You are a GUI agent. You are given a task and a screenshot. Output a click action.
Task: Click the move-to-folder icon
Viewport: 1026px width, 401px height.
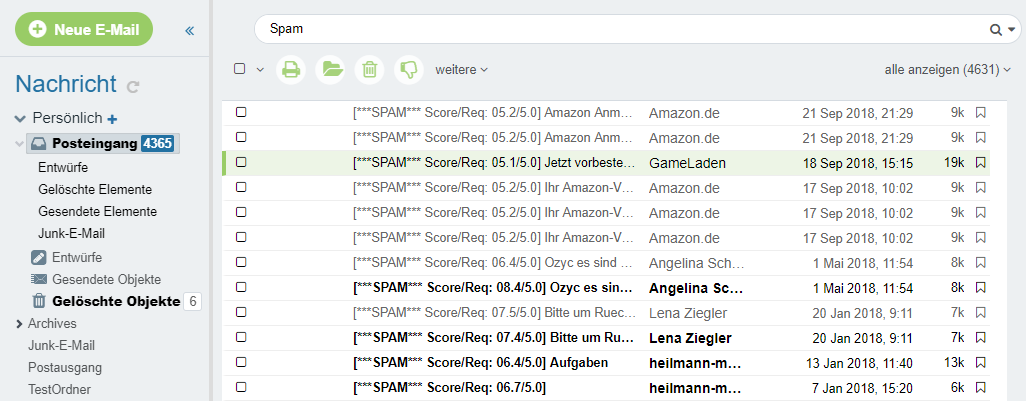(x=330, y=69)
